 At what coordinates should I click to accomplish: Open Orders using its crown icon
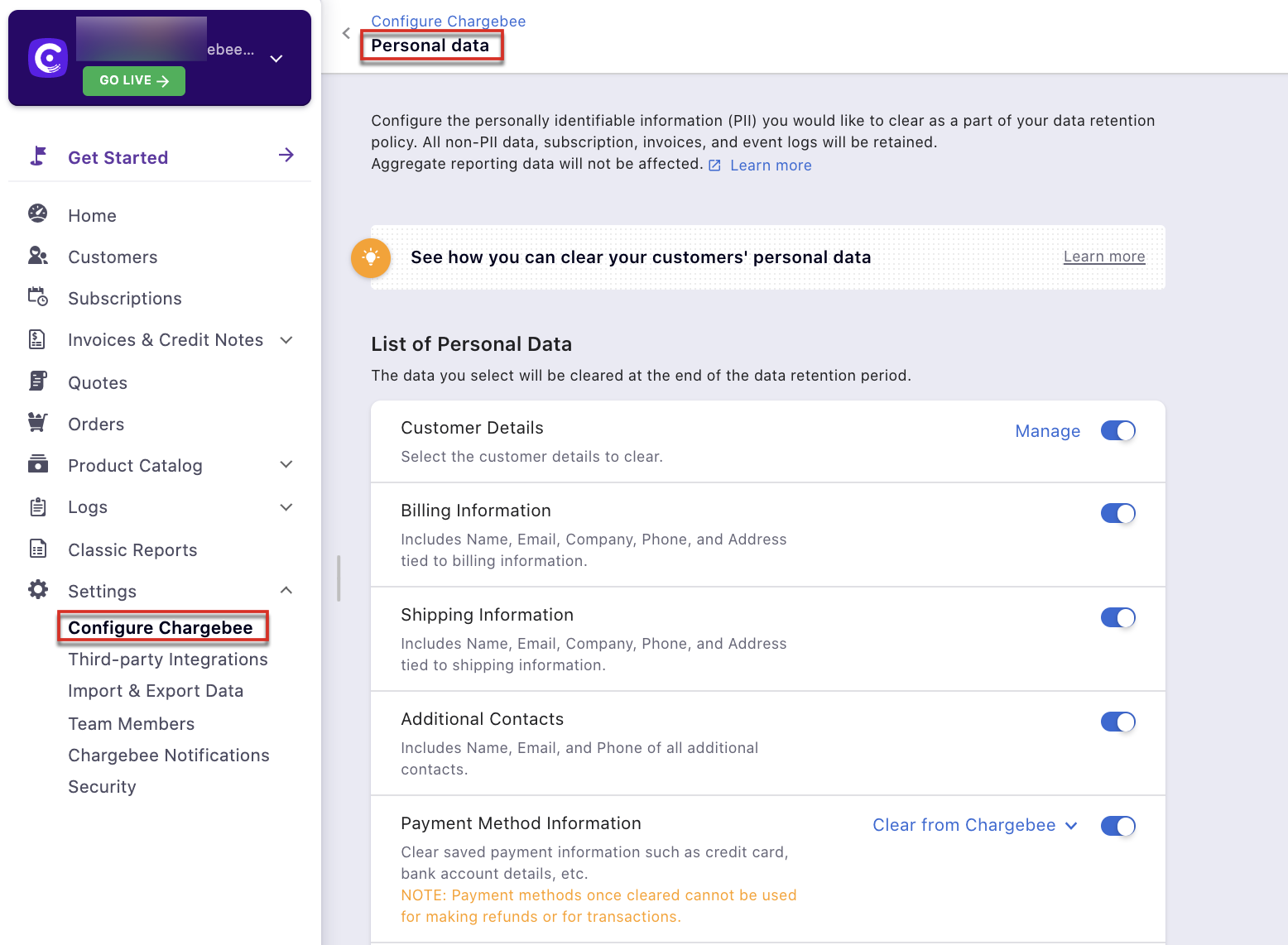click(x=38, y=422)
